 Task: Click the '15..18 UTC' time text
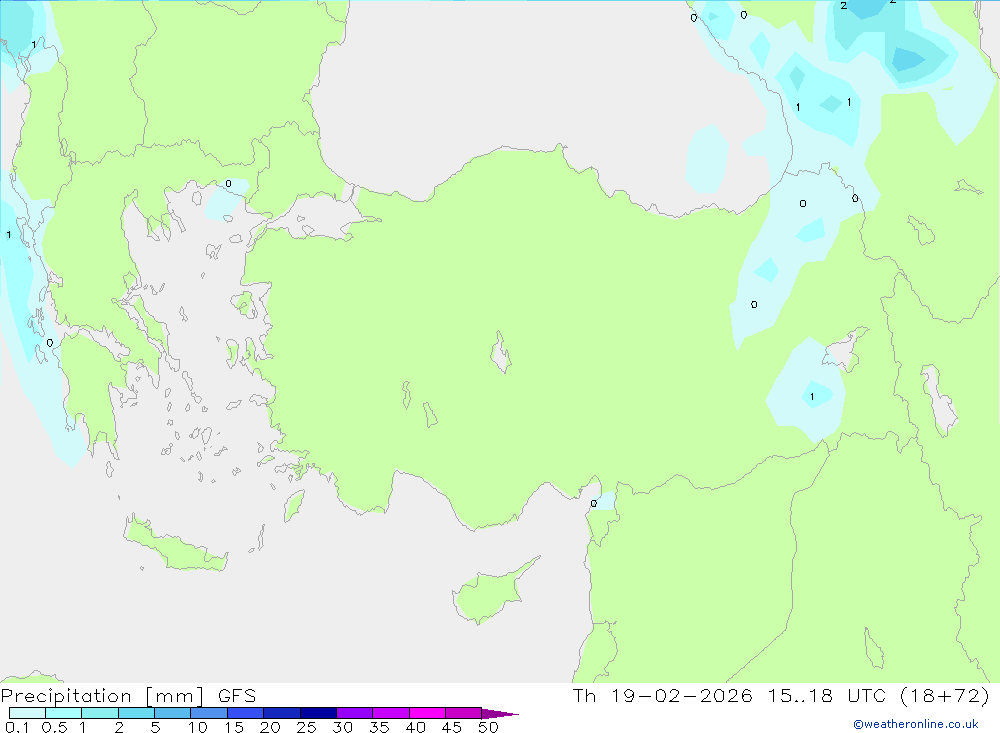(827, 696)
